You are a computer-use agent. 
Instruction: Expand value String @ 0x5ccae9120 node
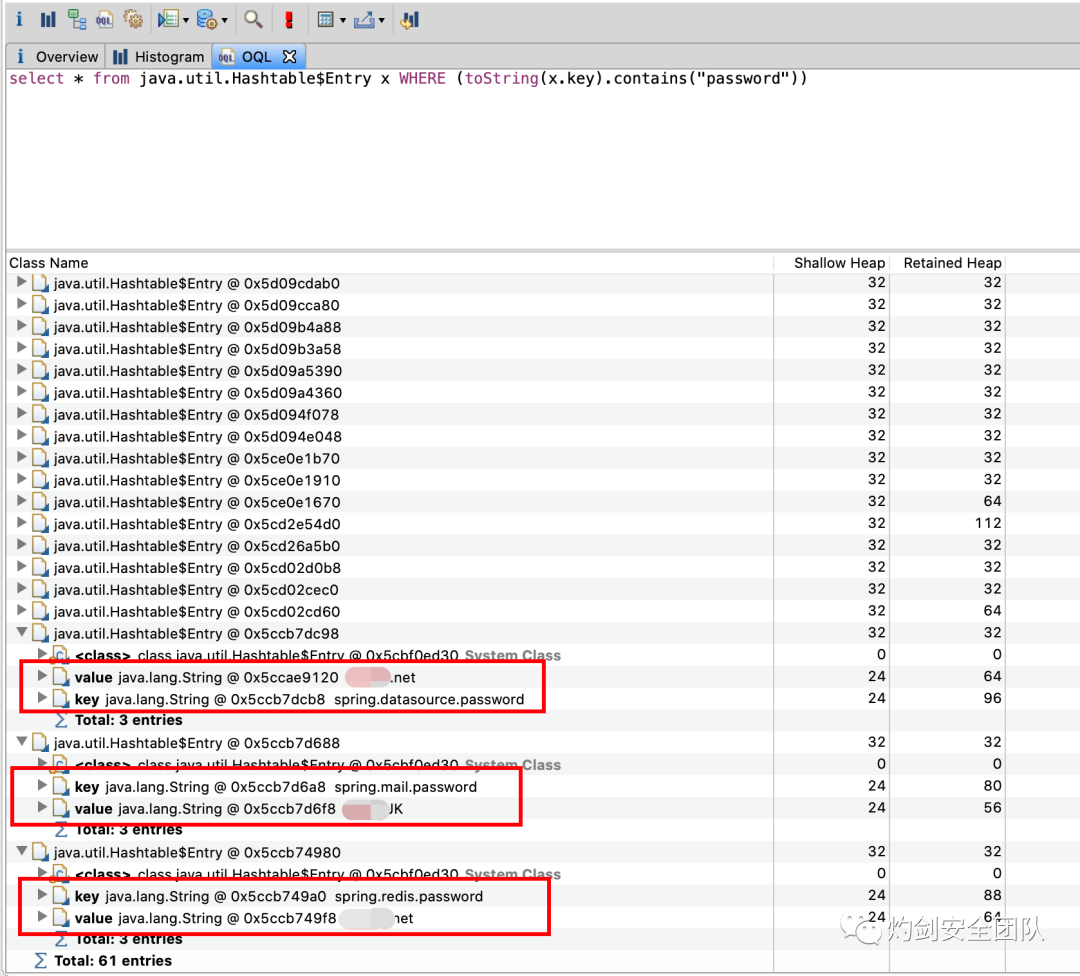click(42, 676)
